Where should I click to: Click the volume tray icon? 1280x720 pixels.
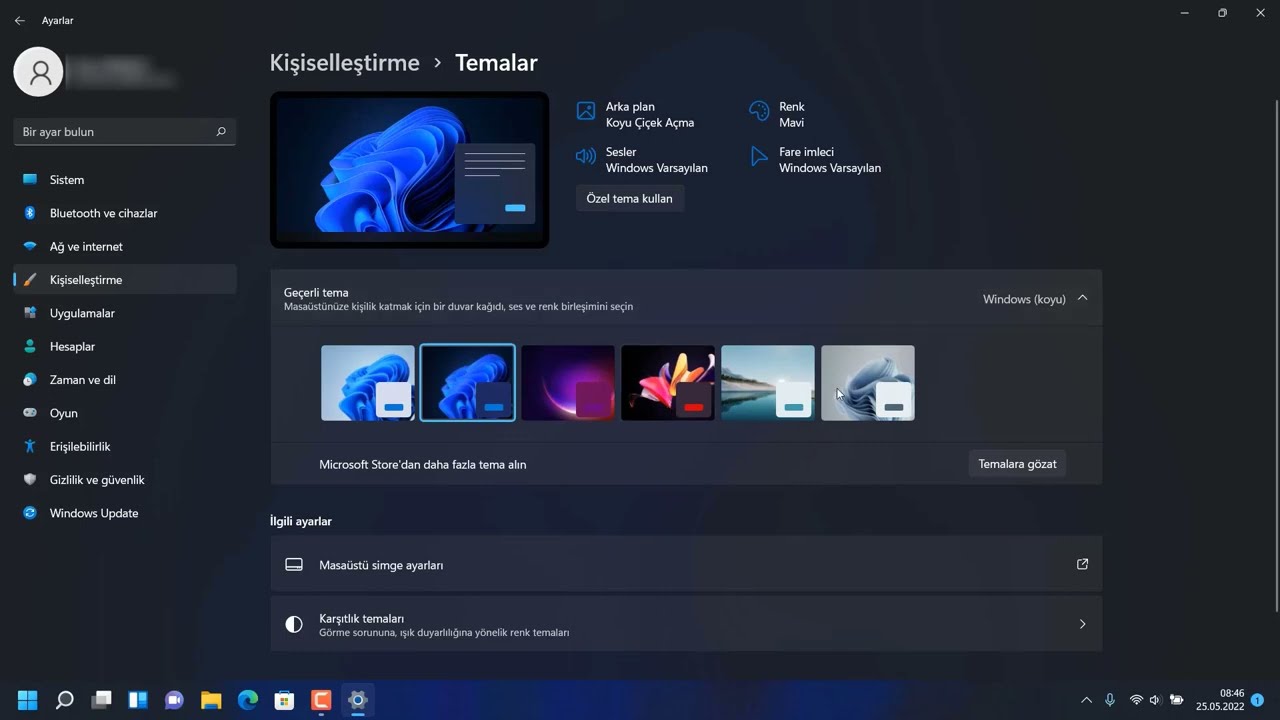1155,700
